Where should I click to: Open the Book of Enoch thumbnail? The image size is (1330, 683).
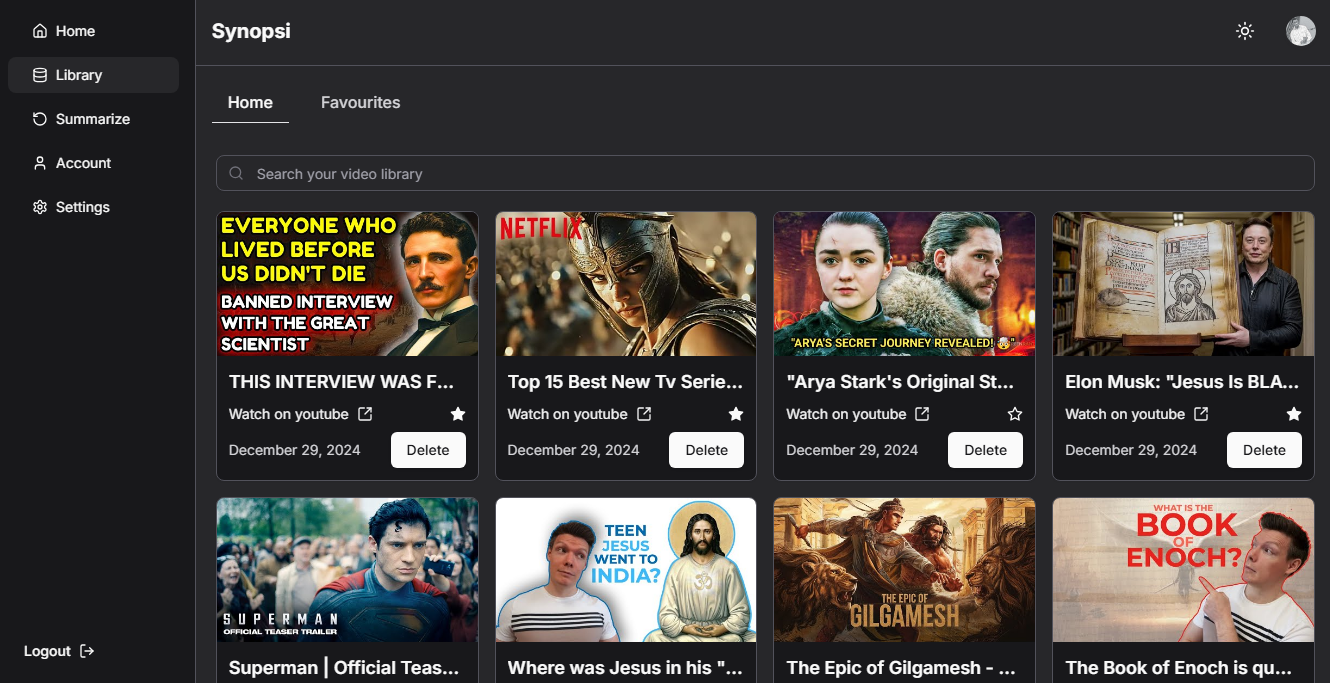tap(1183, 570)
